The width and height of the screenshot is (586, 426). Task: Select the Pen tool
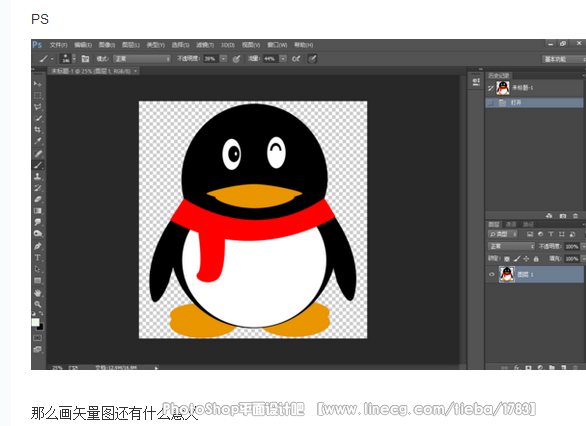37,246
